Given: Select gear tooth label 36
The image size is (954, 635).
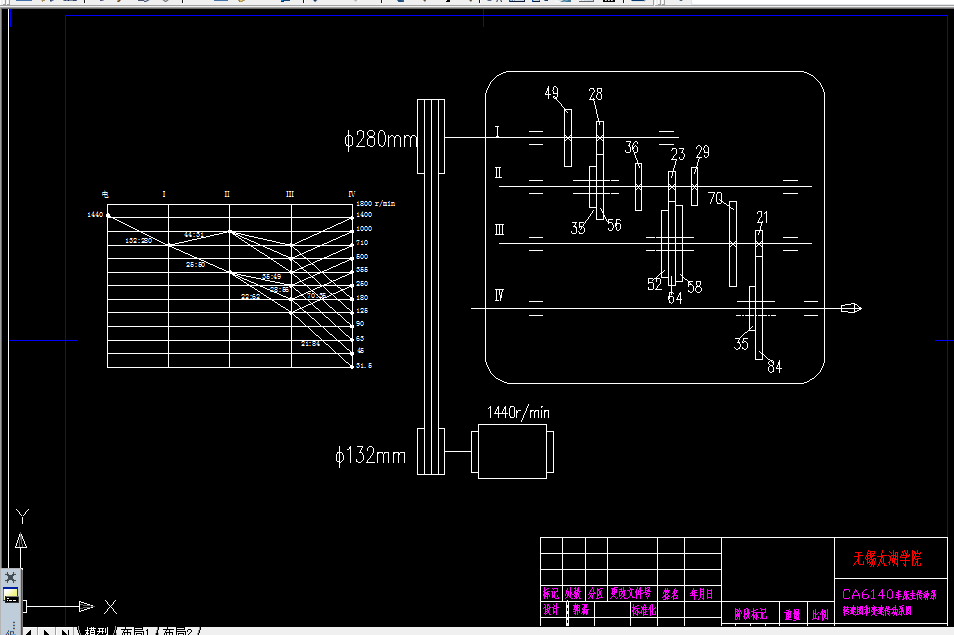Looking at the screenshot, I should click(x=632, y=148).
